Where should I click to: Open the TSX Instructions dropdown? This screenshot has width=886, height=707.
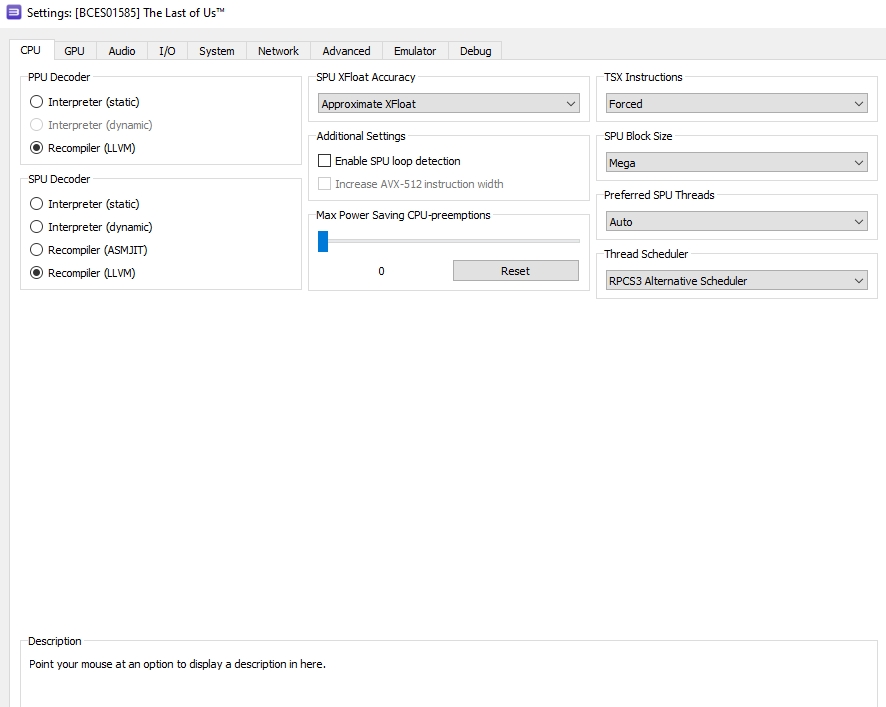coord(737,103)
